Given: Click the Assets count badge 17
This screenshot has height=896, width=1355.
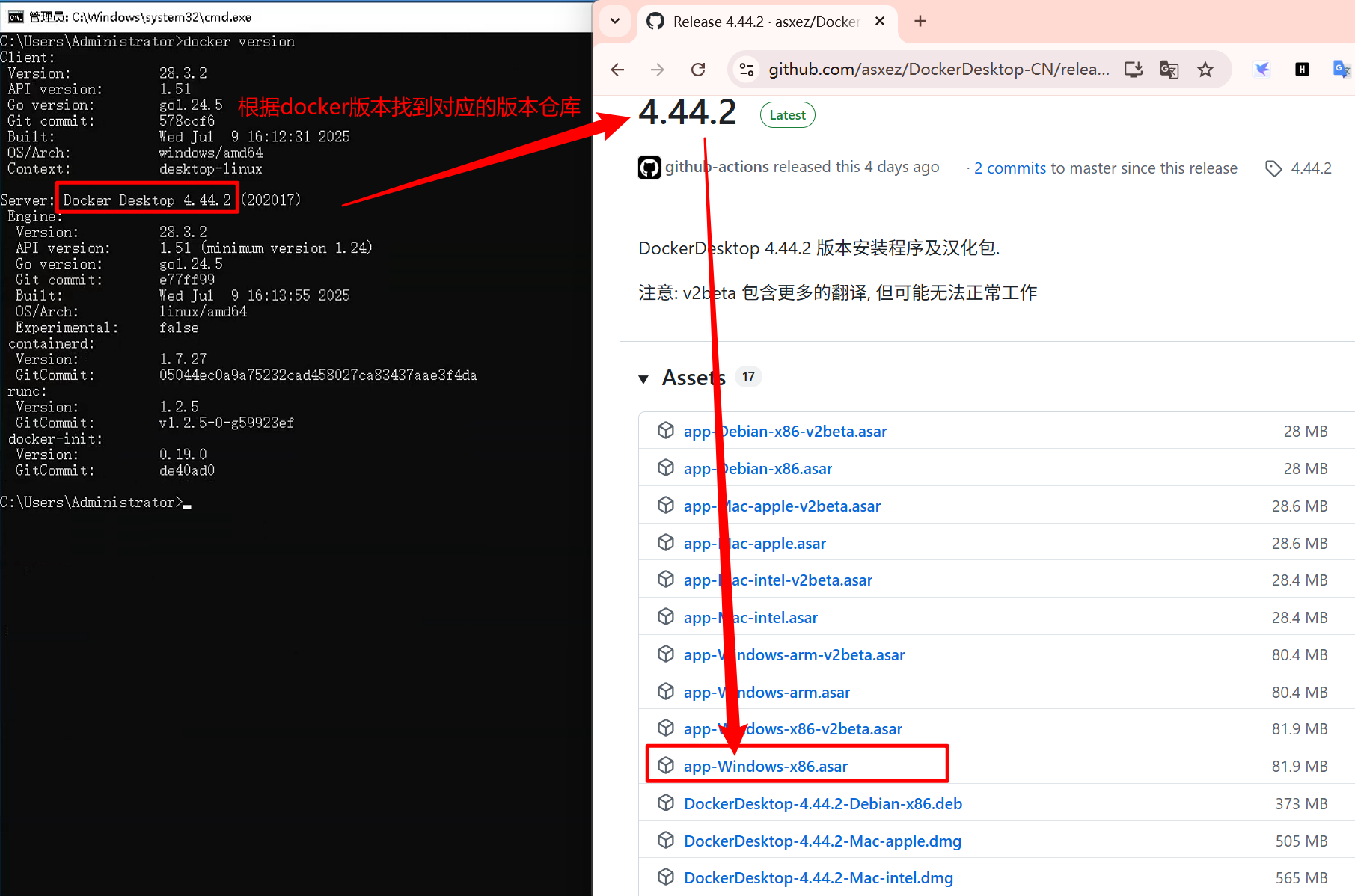Looking at the screenshot, I should pyautogui.click(x=748, y=377).
